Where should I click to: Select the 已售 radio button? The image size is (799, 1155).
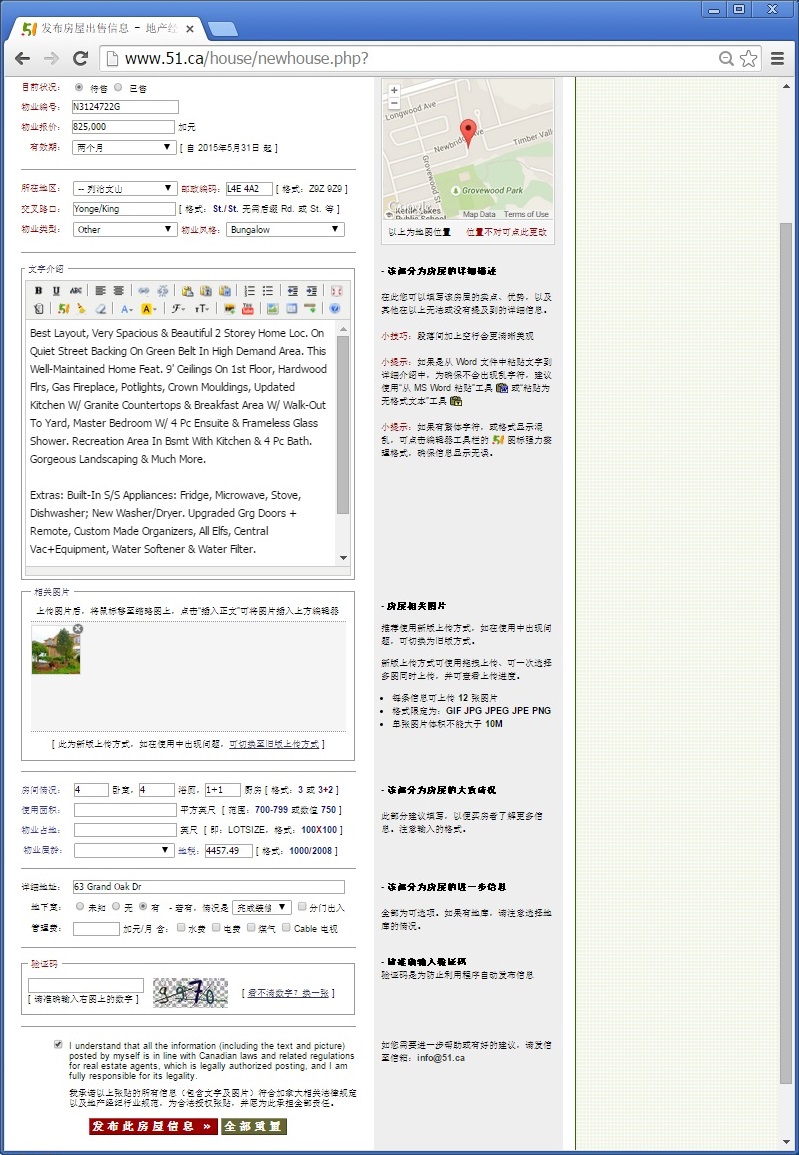coord(119,87)
